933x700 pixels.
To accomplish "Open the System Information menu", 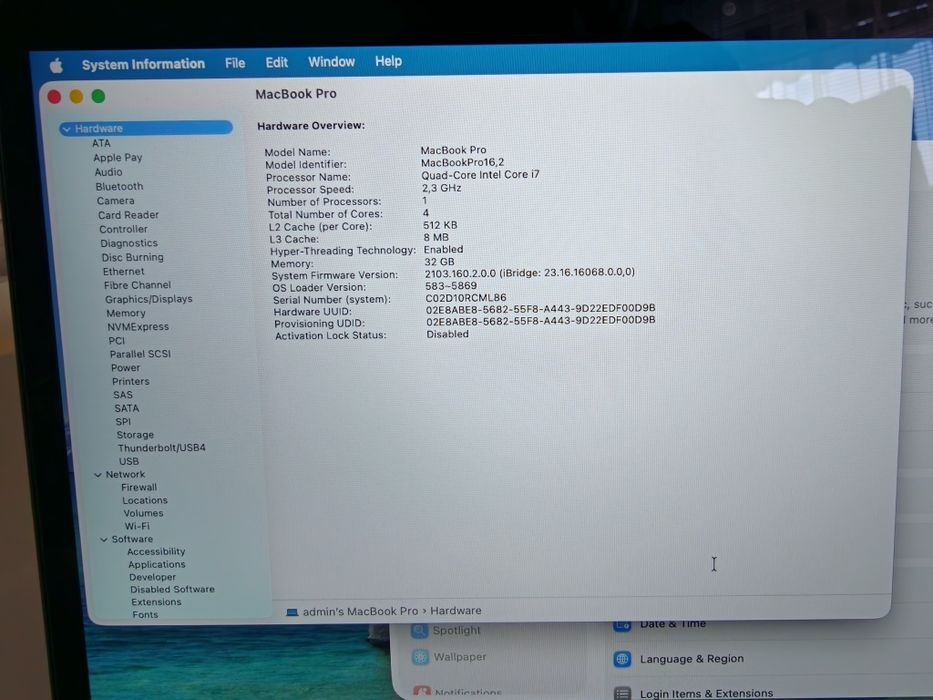I will [x=143, y=64].
